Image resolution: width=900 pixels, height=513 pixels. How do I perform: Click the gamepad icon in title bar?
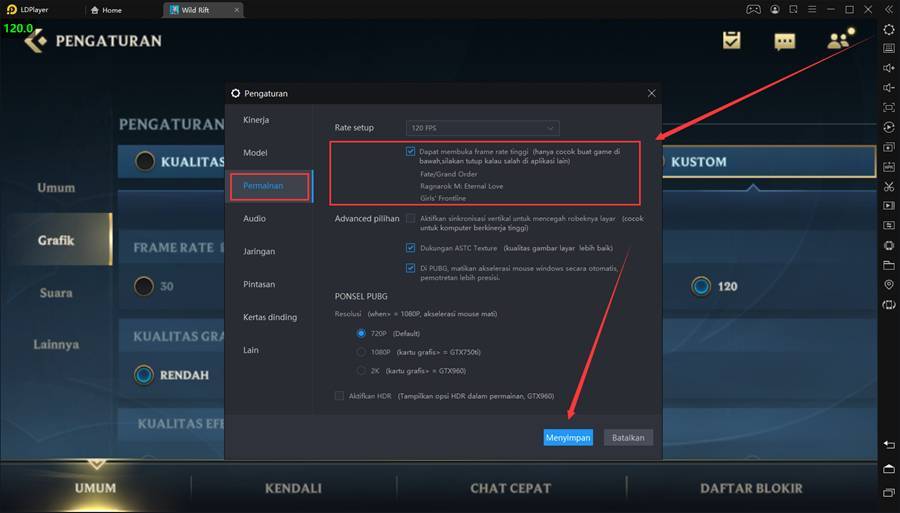753,9
